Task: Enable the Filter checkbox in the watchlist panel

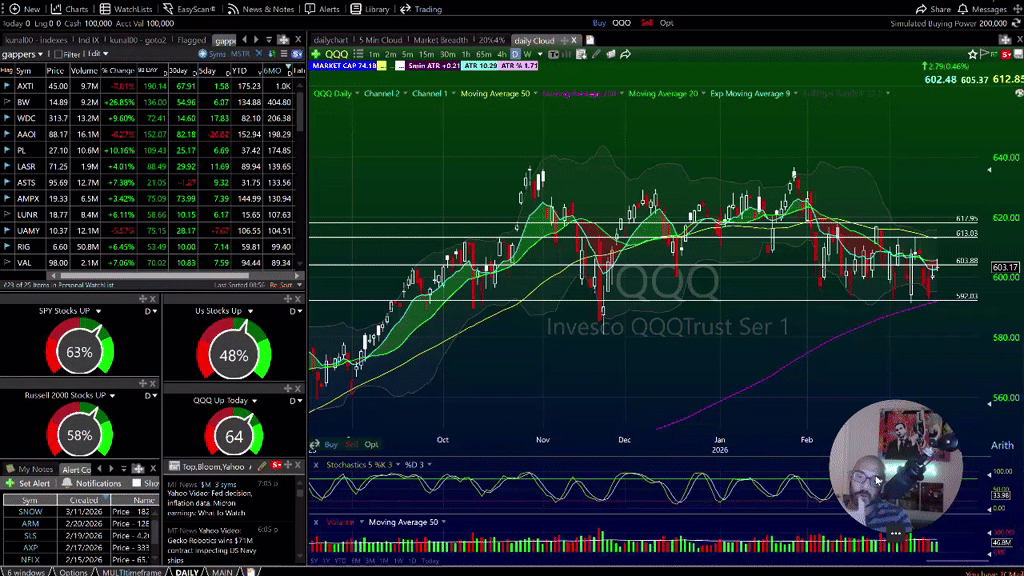Action: (x=58, y=54)
